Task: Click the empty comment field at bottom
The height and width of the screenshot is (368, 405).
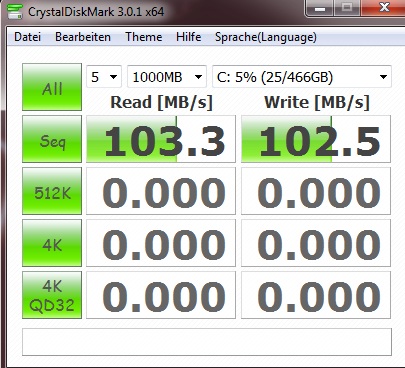Action: coord(207,342)
